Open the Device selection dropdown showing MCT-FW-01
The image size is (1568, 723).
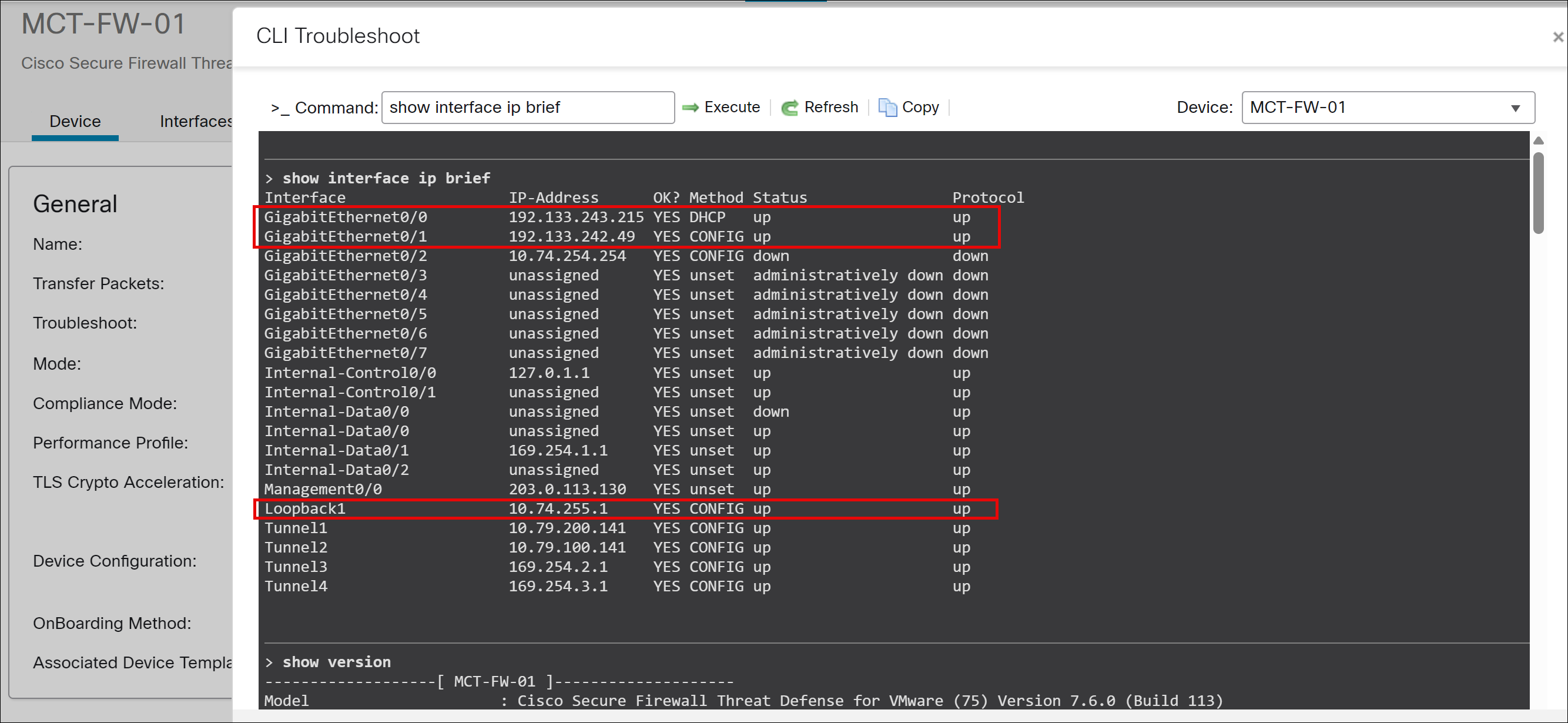(1388, 108)
